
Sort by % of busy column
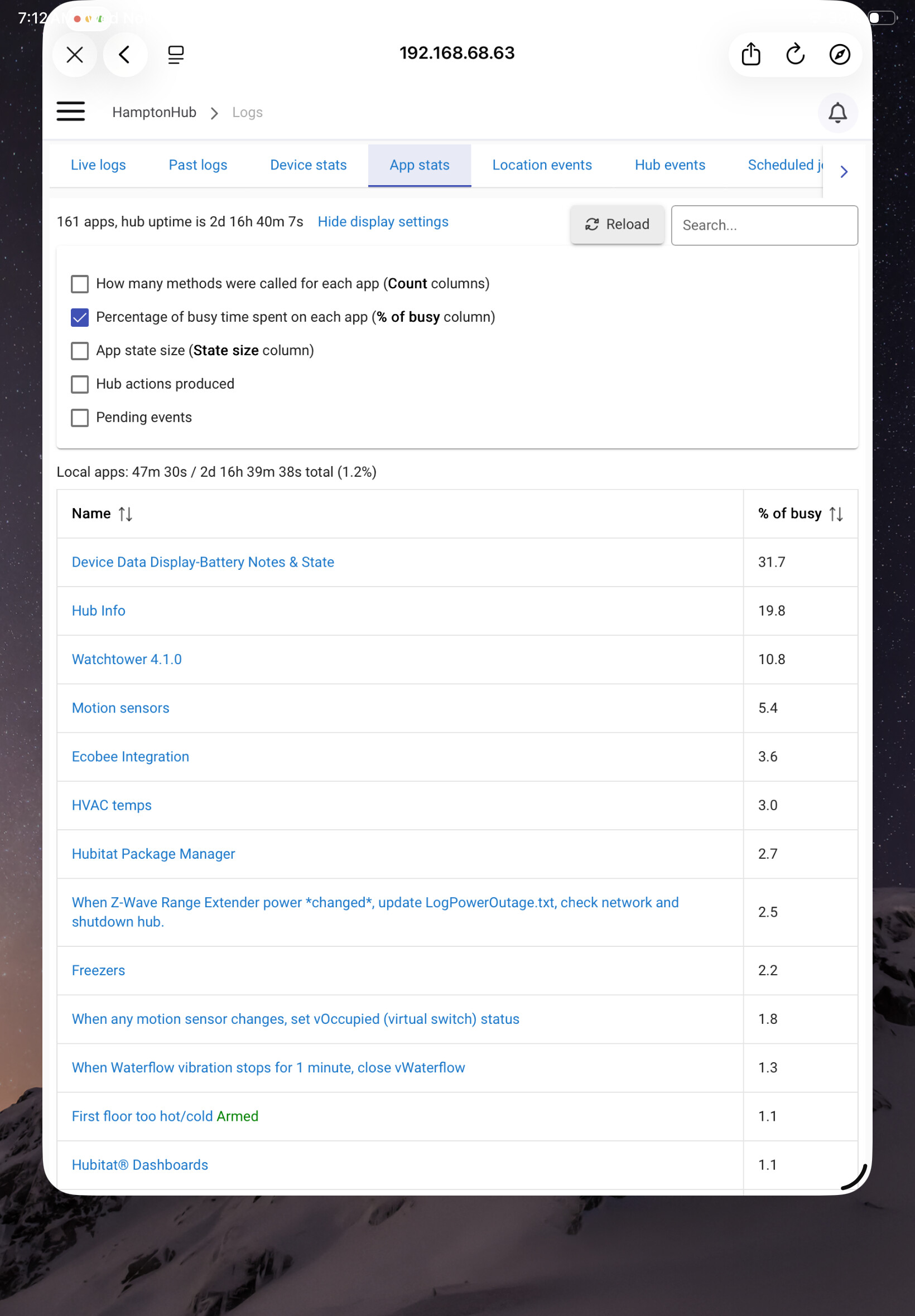click(835, 514)
